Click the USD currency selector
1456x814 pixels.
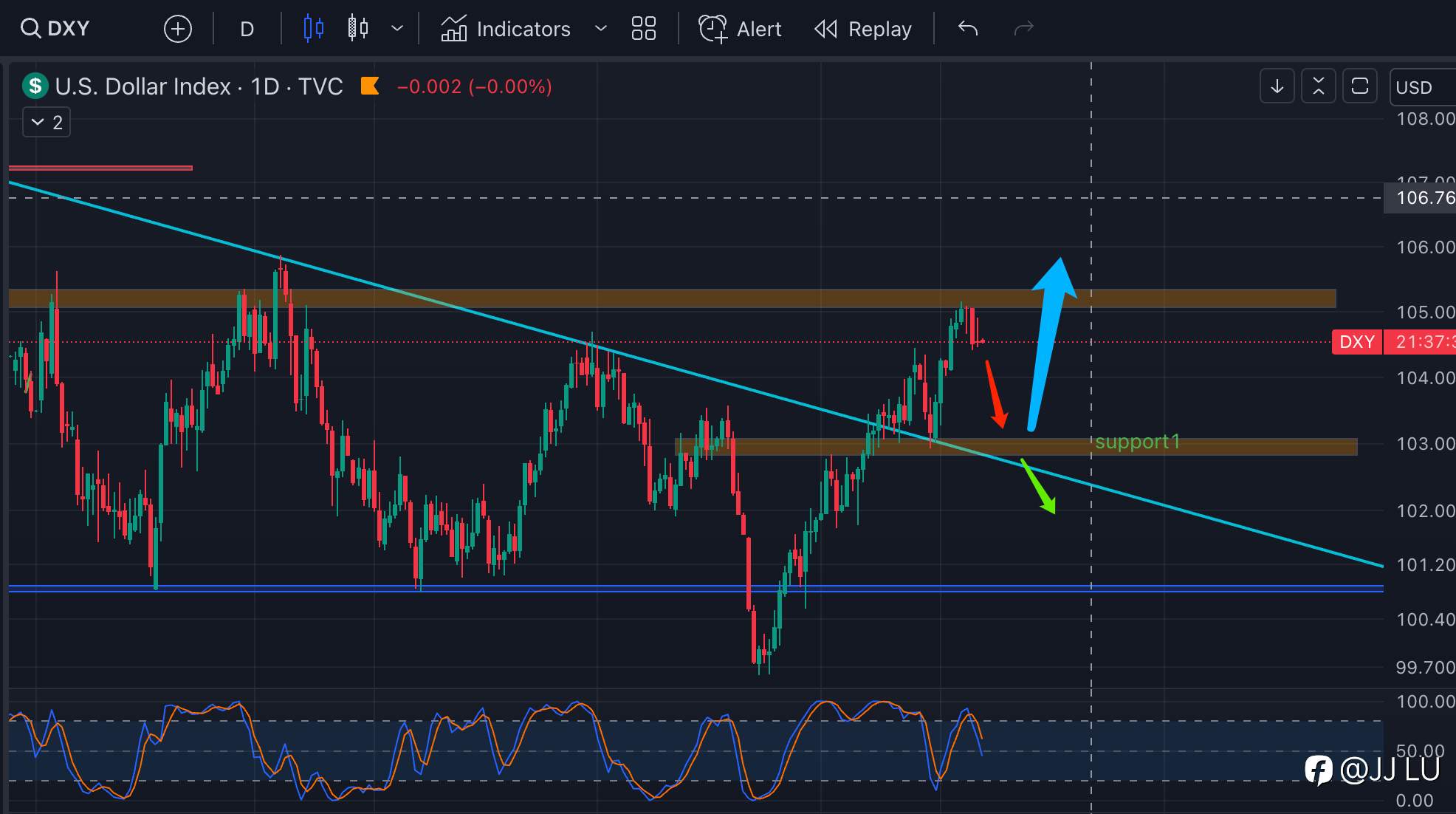click(x=1415, y=87)
